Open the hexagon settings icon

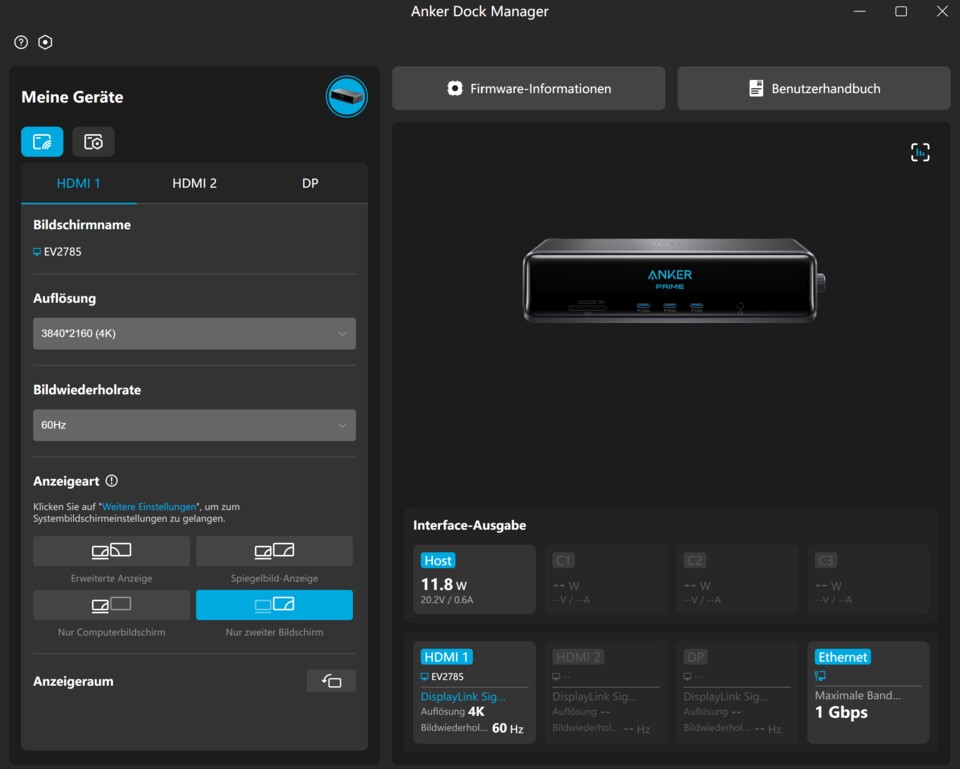pos(45,42)
